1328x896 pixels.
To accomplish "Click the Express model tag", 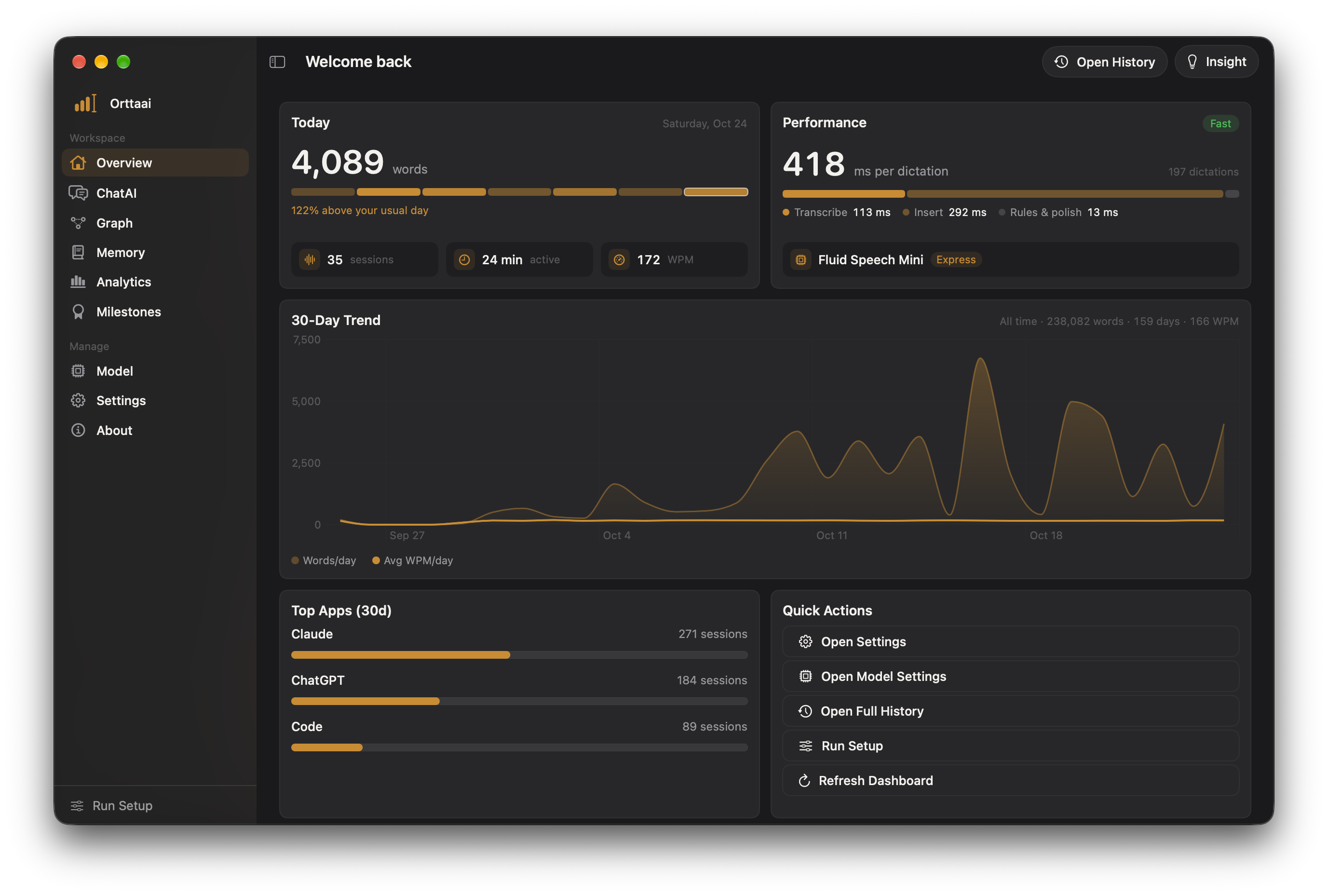I will [956, 259].
